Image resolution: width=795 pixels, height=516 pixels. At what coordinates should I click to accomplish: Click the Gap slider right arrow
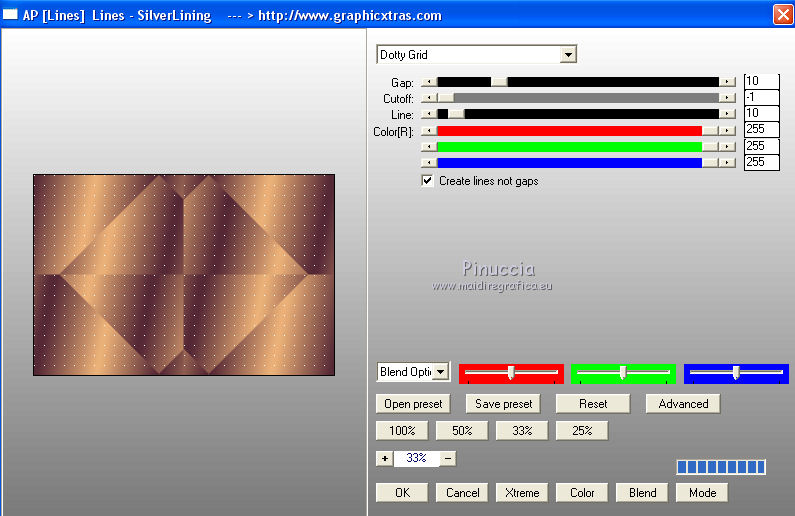[x=728, y=82]
